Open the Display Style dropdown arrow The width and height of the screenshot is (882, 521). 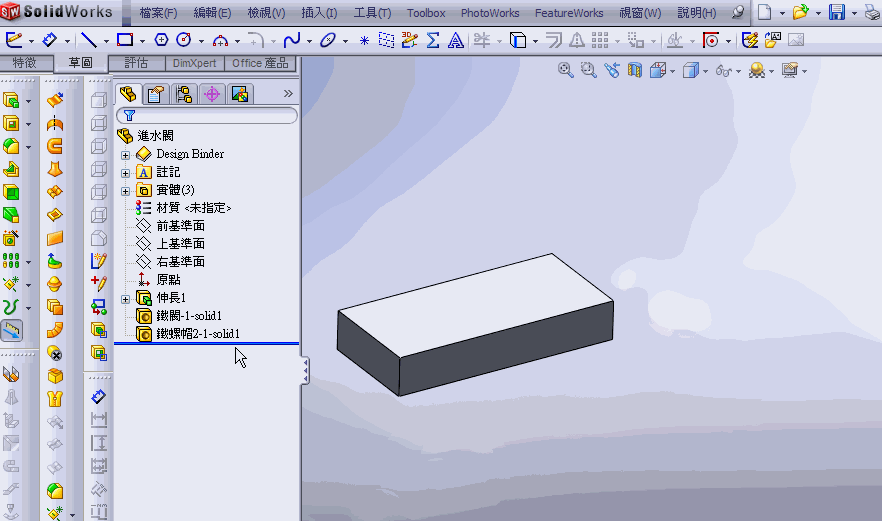coord(705,71)
